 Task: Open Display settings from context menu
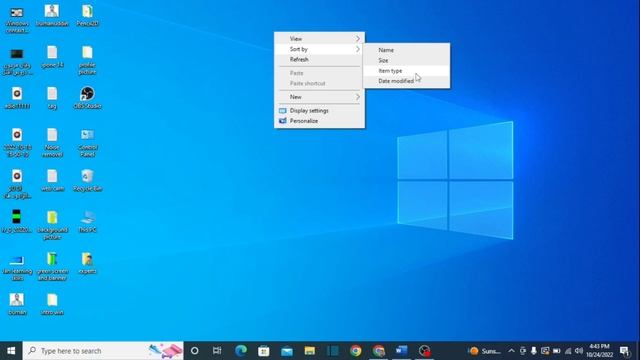tap(320, 111)
